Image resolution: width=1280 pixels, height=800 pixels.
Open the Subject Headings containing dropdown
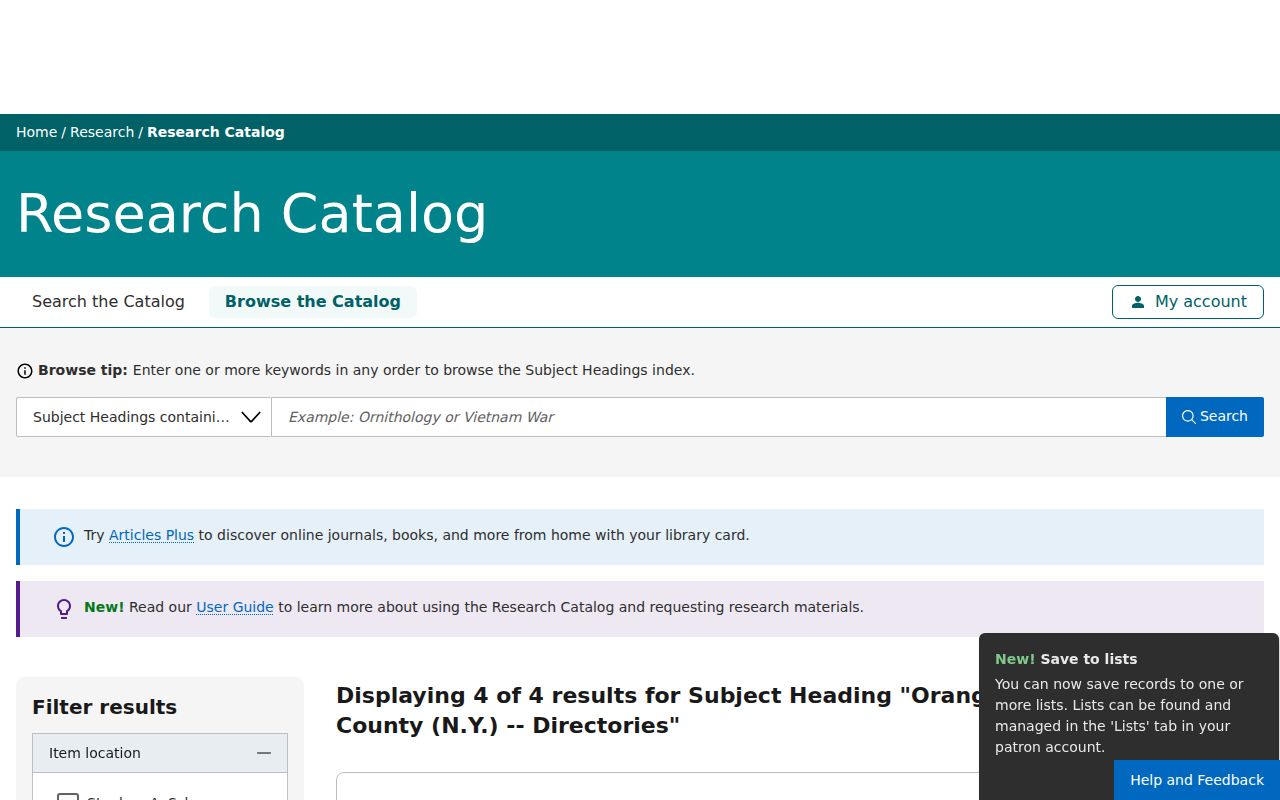(x=144, y=417)
